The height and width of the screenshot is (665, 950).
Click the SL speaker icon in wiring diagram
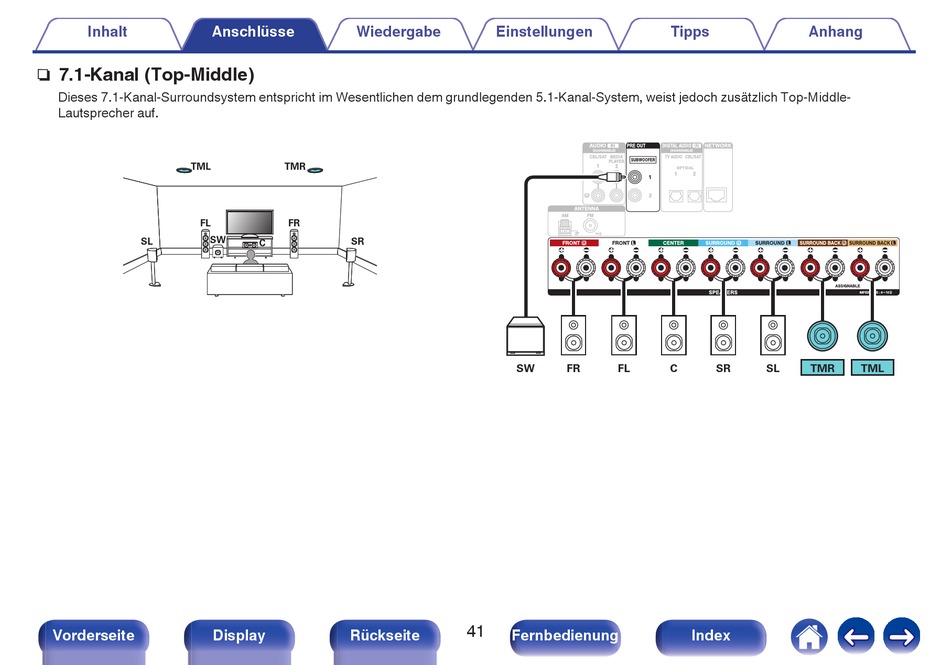[772, 335]
